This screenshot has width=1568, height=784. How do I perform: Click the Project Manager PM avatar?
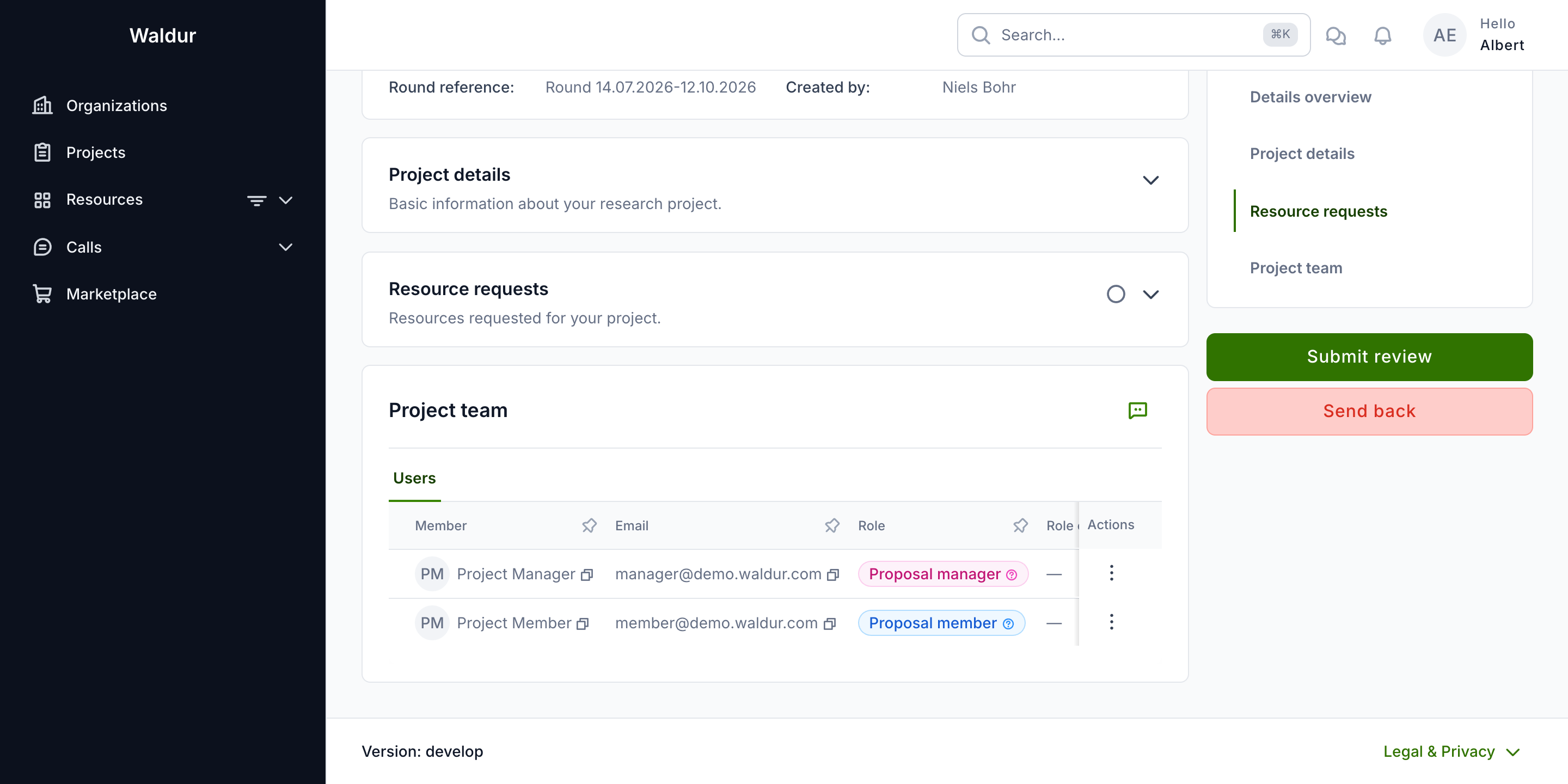tap(432, 574)
